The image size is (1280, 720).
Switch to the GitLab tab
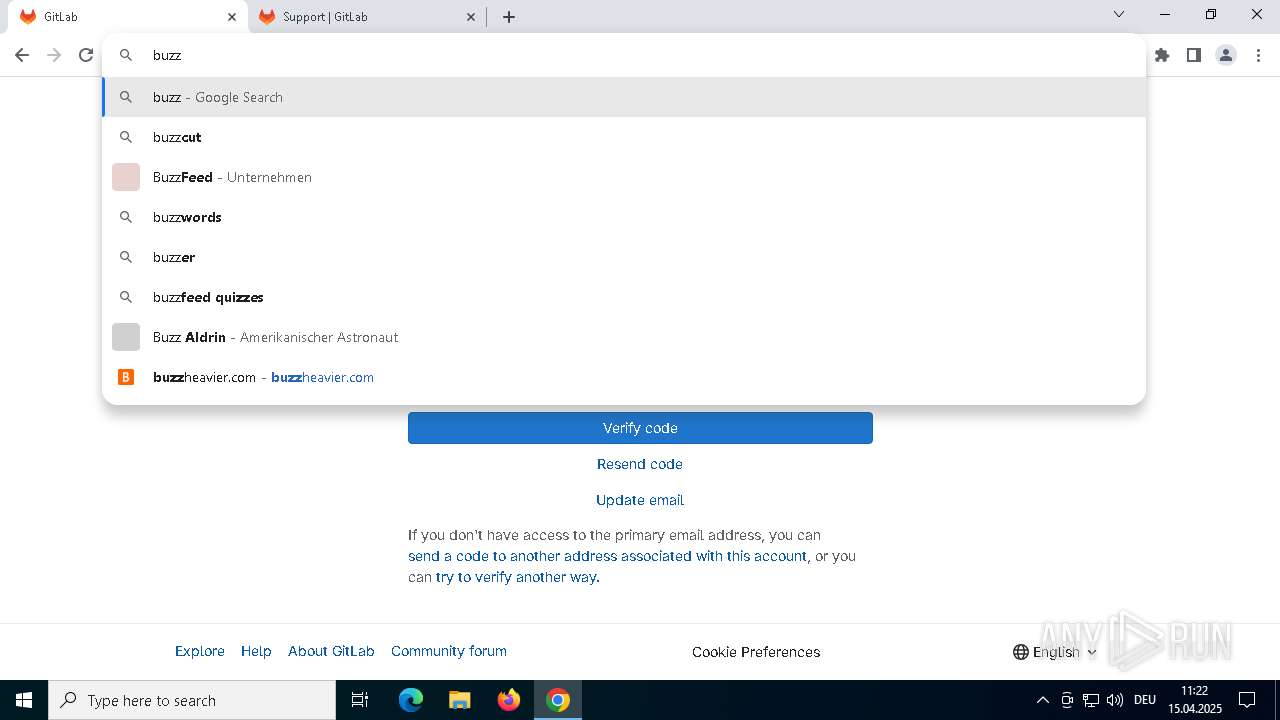(128, 17)
